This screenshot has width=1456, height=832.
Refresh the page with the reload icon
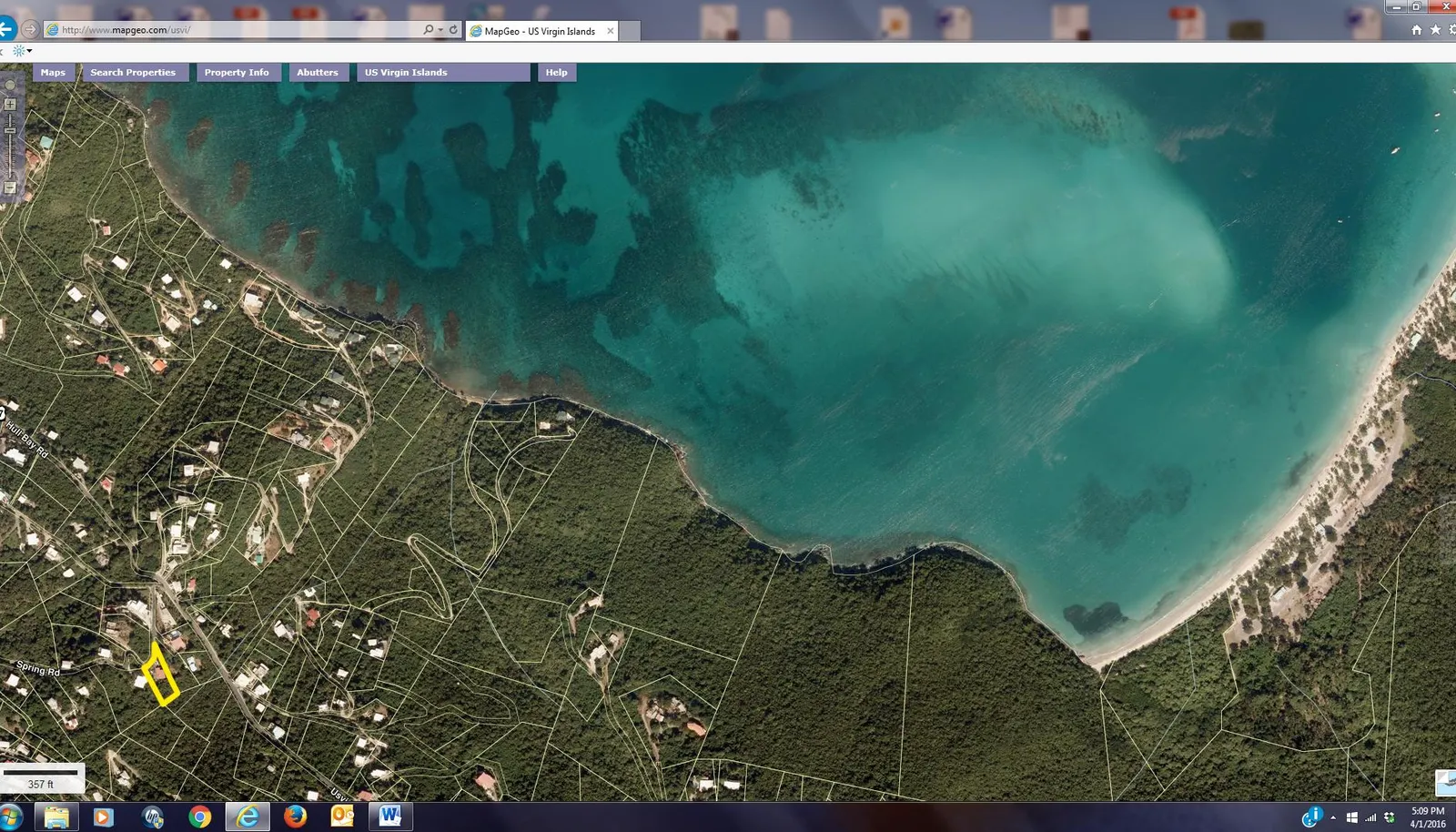453,30
